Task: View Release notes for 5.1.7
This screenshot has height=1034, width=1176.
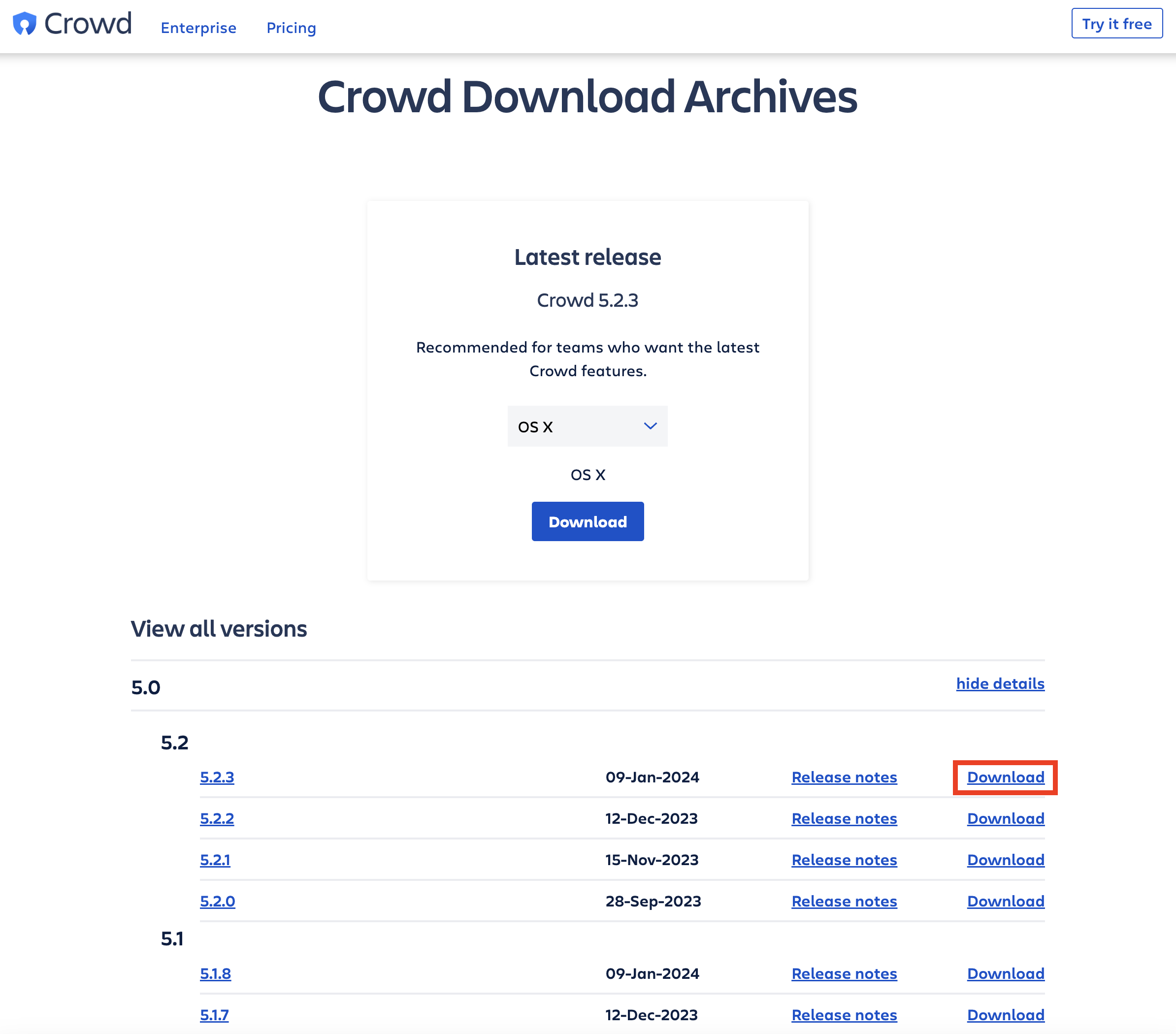Action: pyautogui.click(x=844, y=1015)
